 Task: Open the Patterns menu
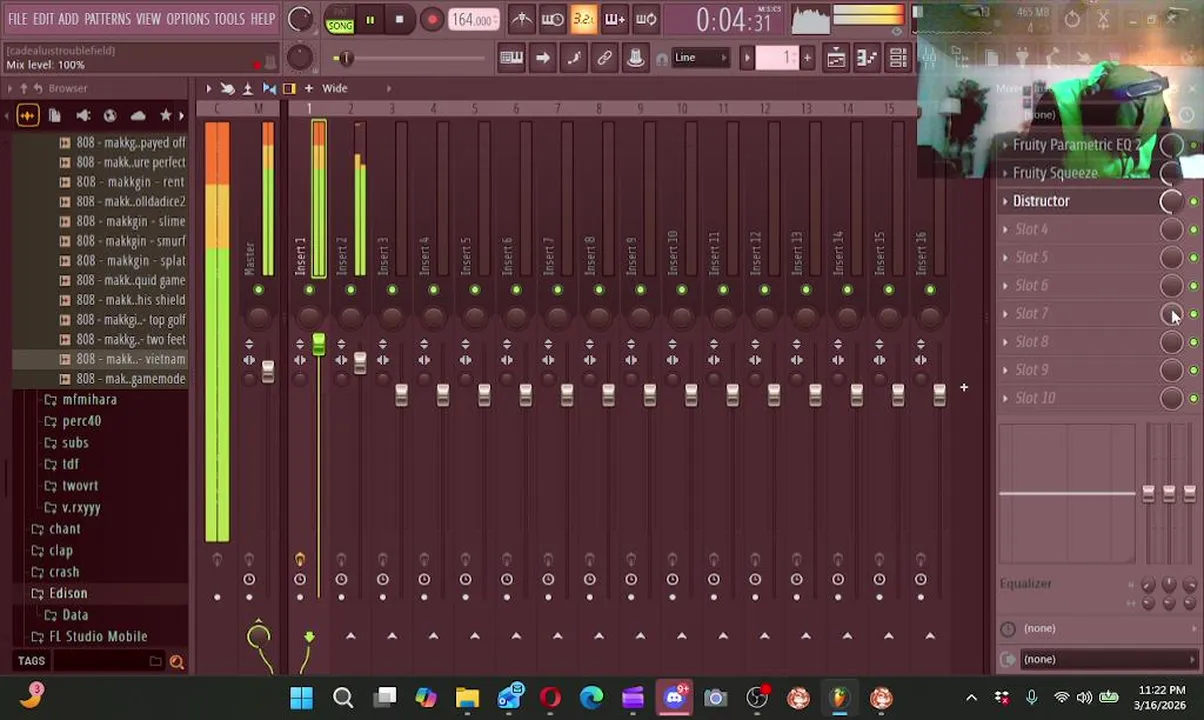[107, 19]
